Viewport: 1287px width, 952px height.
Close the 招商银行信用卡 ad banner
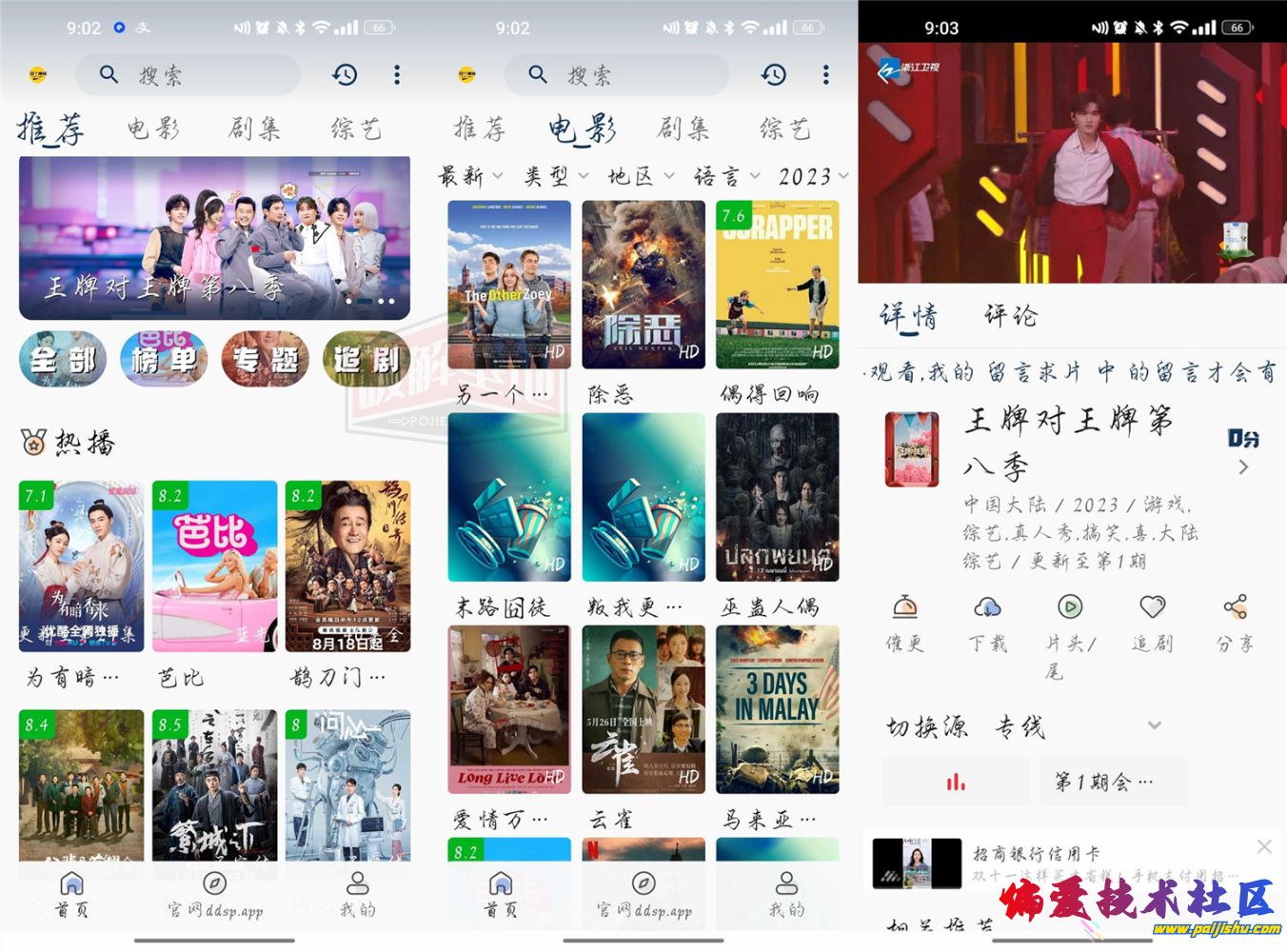(x=1263, y=846)
